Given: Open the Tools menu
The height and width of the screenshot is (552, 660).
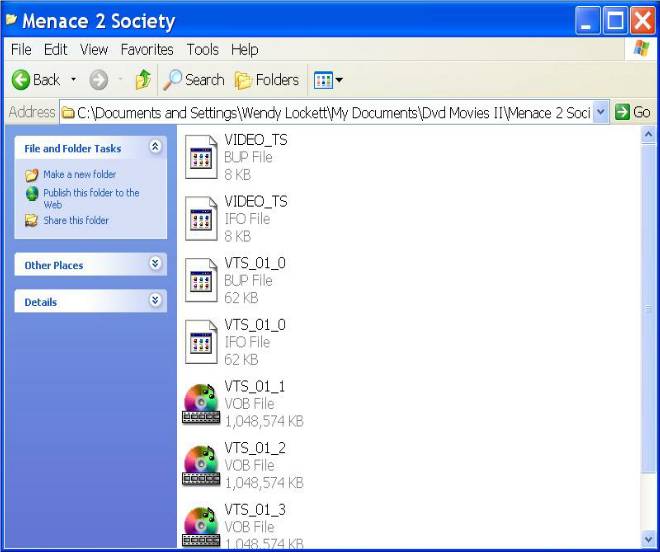Looking at the screenshot, I should click(x=202, y=50).
